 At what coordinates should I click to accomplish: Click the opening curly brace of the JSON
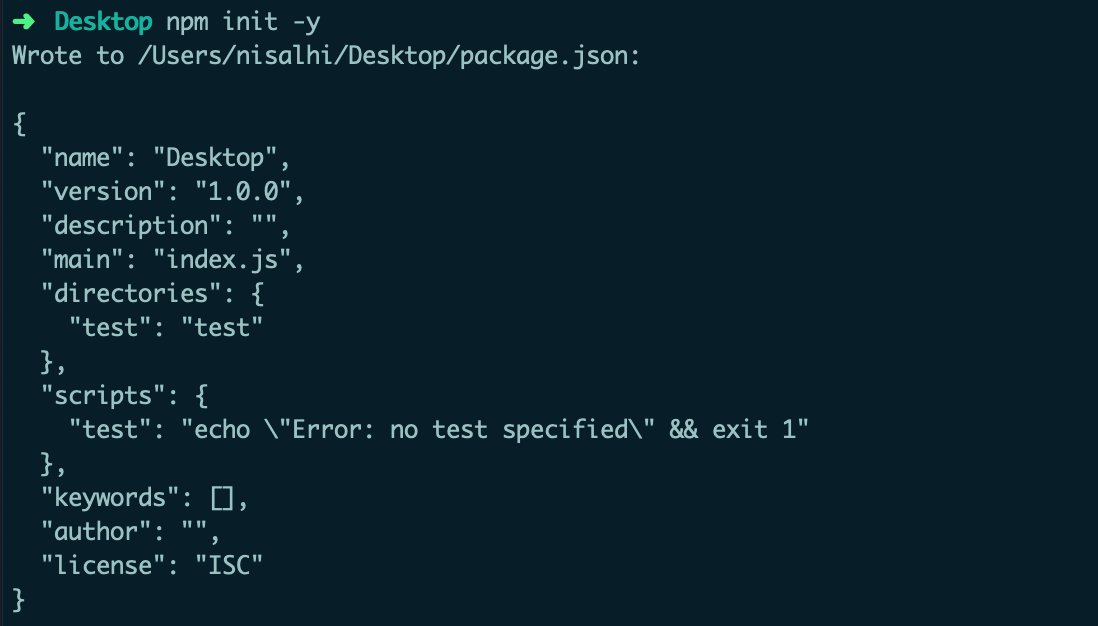click(19, 123)
